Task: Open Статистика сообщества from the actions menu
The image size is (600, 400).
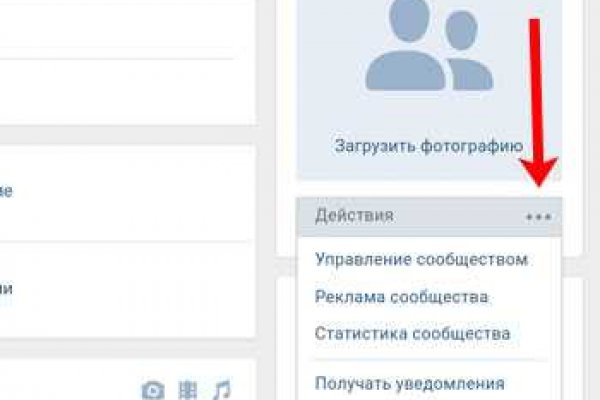Action: (412, 333)
